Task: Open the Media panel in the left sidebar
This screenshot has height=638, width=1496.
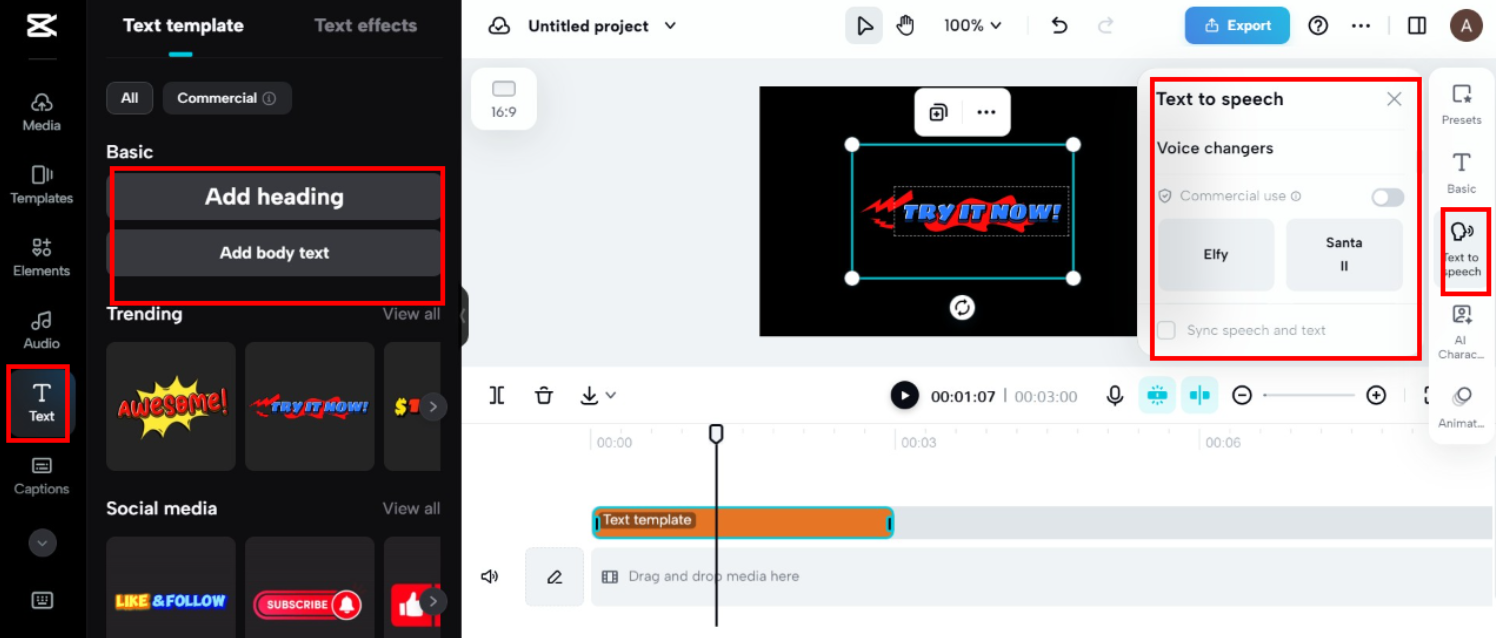Action: tap(41, 112)
